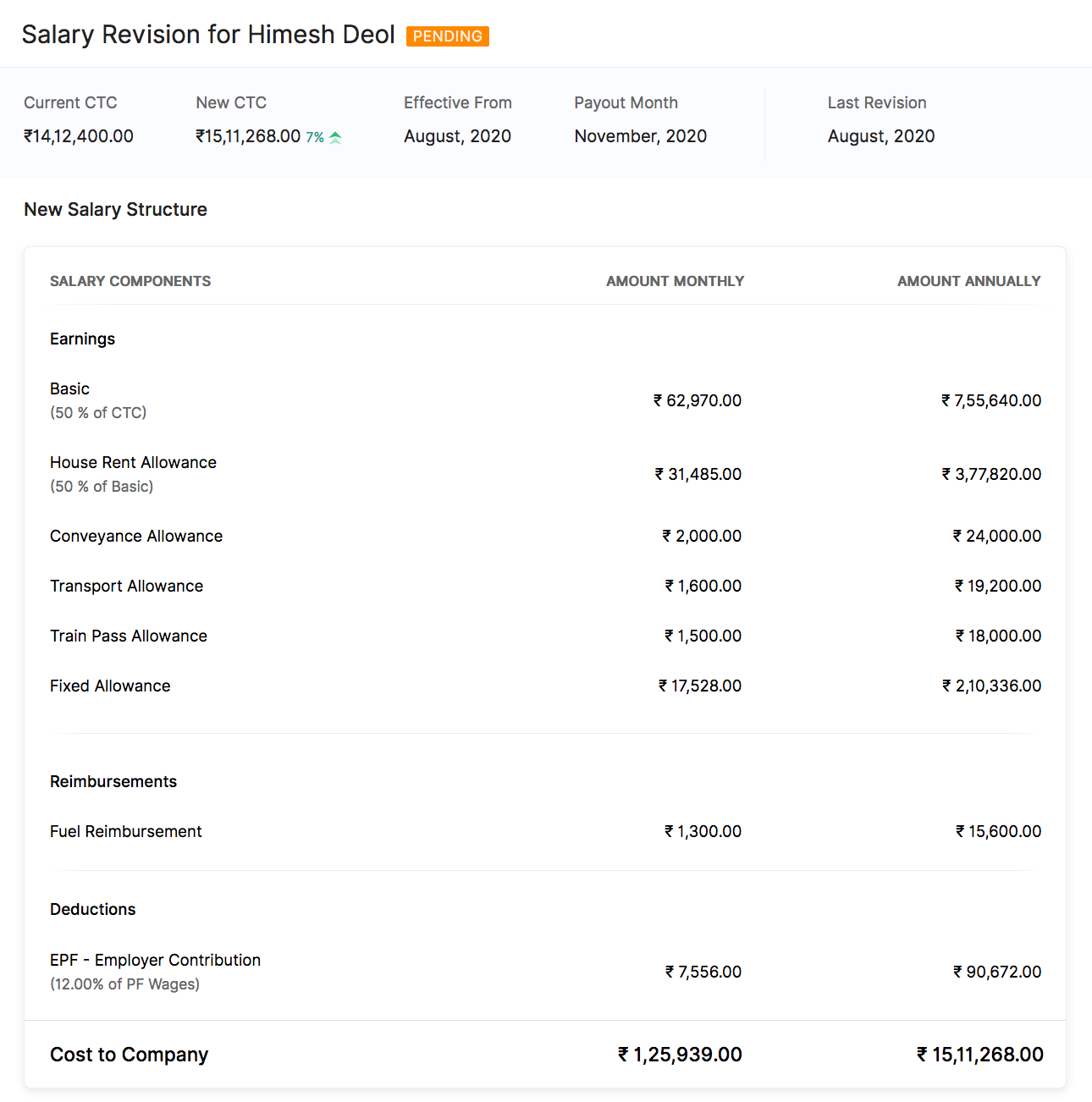Click the green CTC increase arrow icon
The image size is (1092, 1102).
[x=335, y=137]
